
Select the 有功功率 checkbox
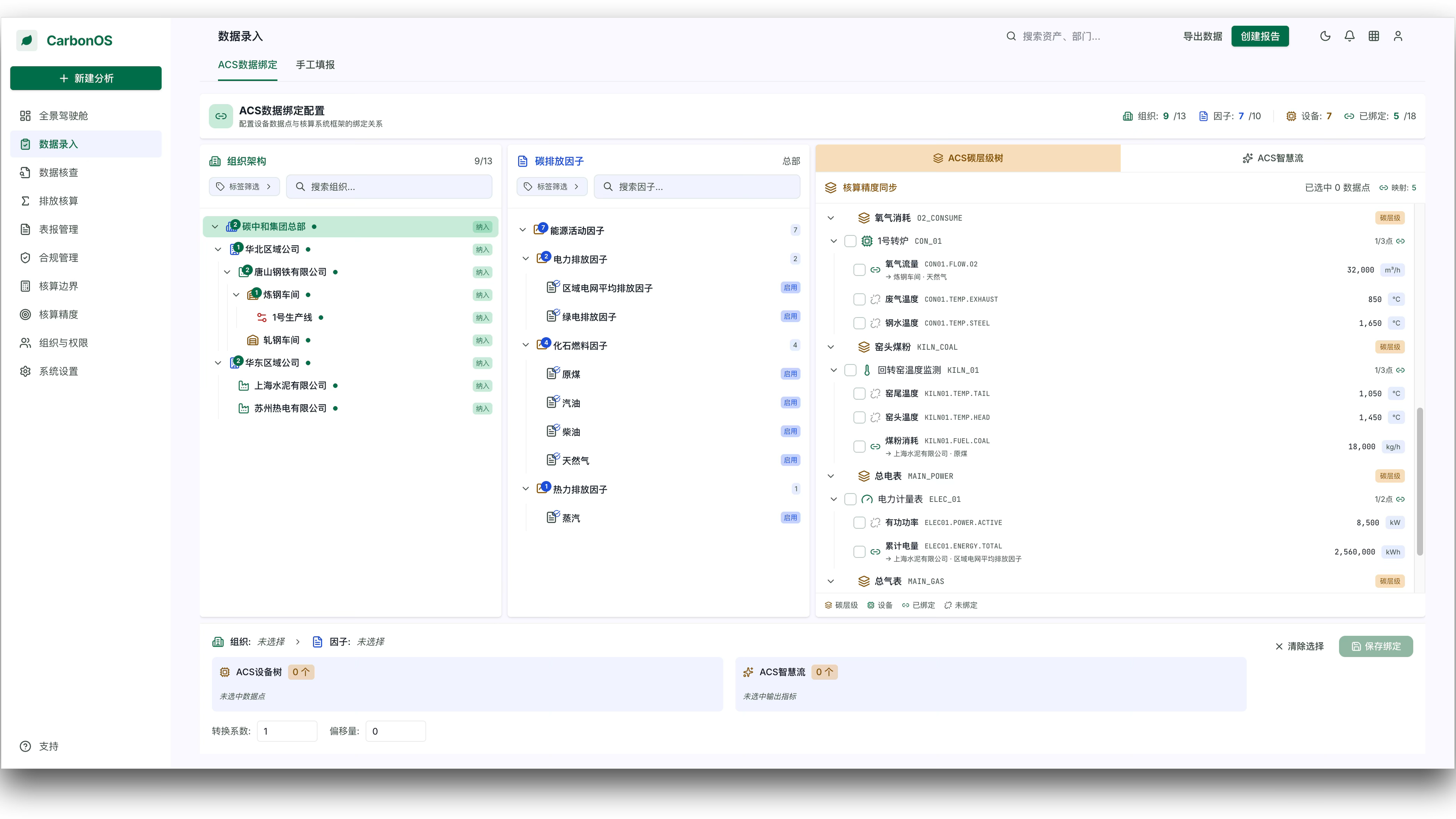click(x=859, y=523)
